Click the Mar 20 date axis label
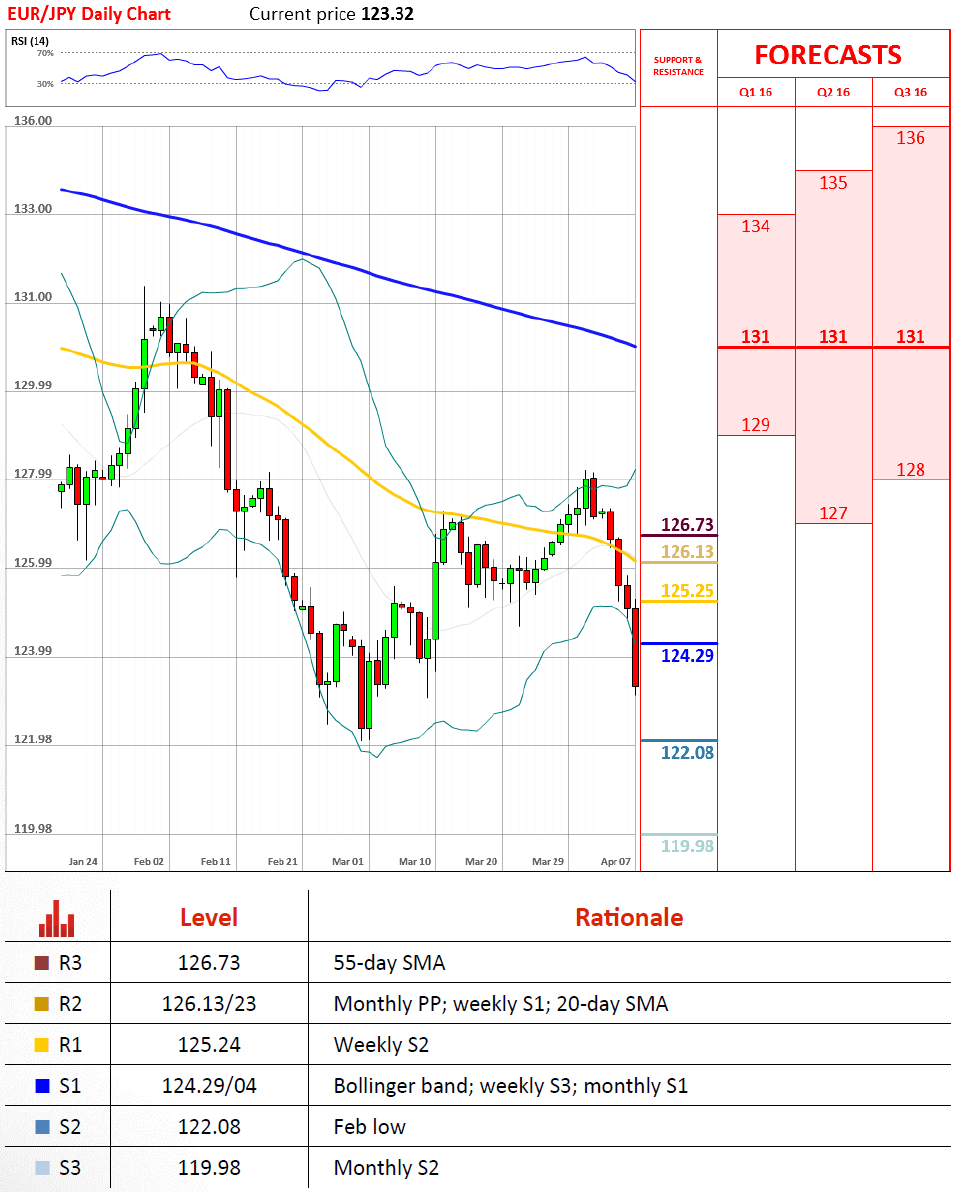This screenshot has width=956, height=1192. 481,861
